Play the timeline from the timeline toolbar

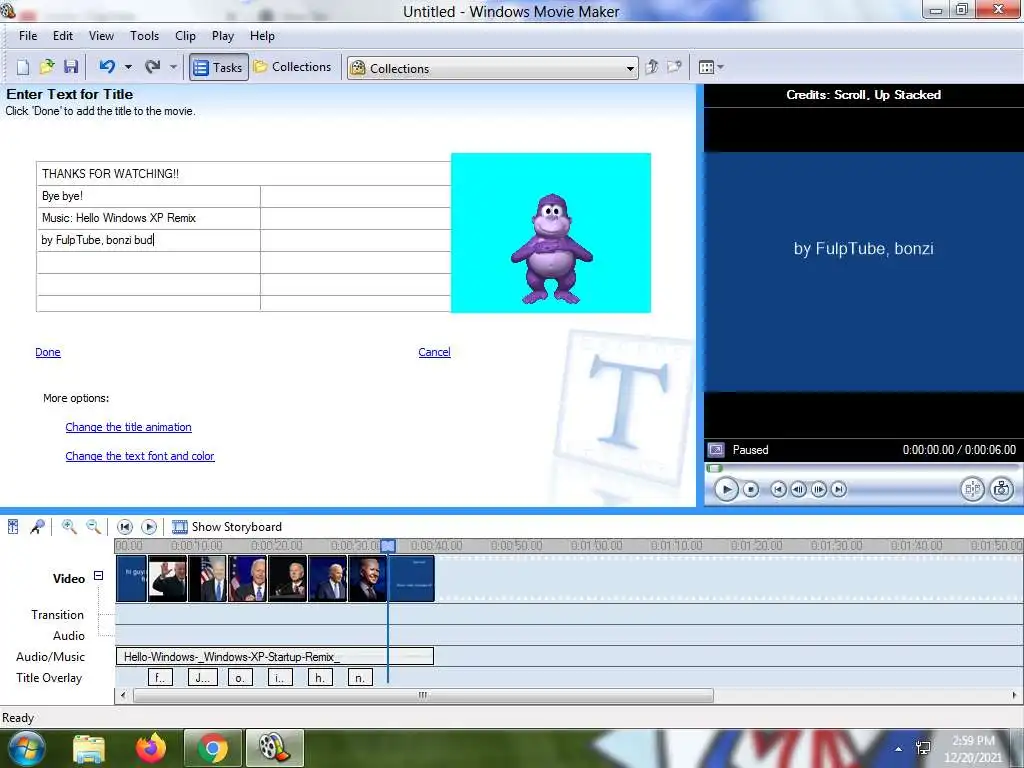pos(149,527)
